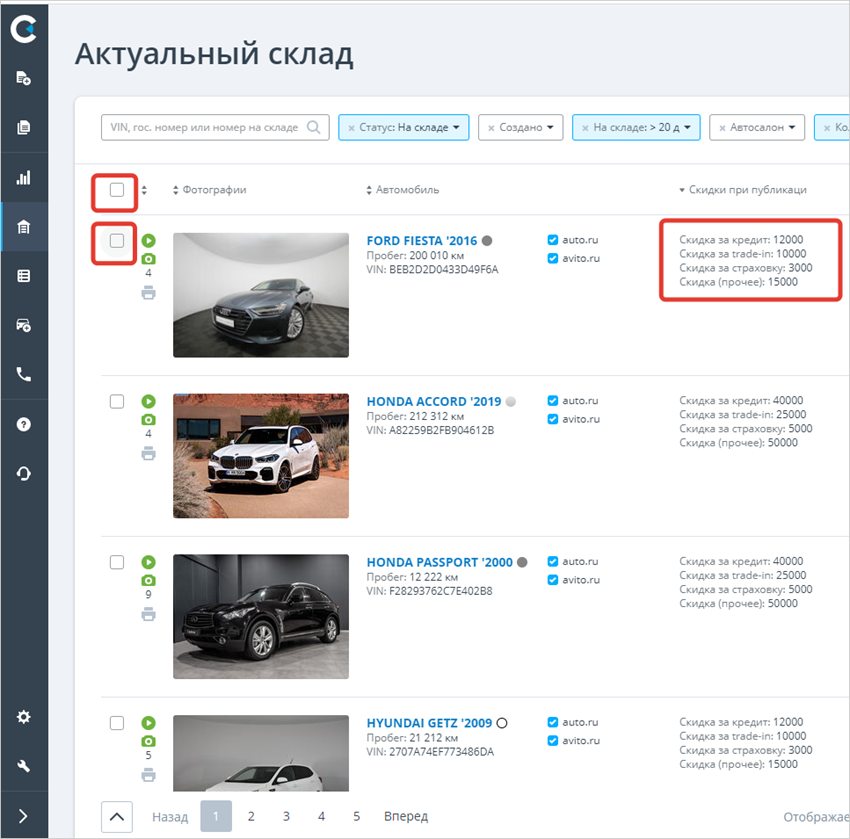The image size is (850, 839).
Task: Open the phone calls sidebar icon
Action: 23,374
